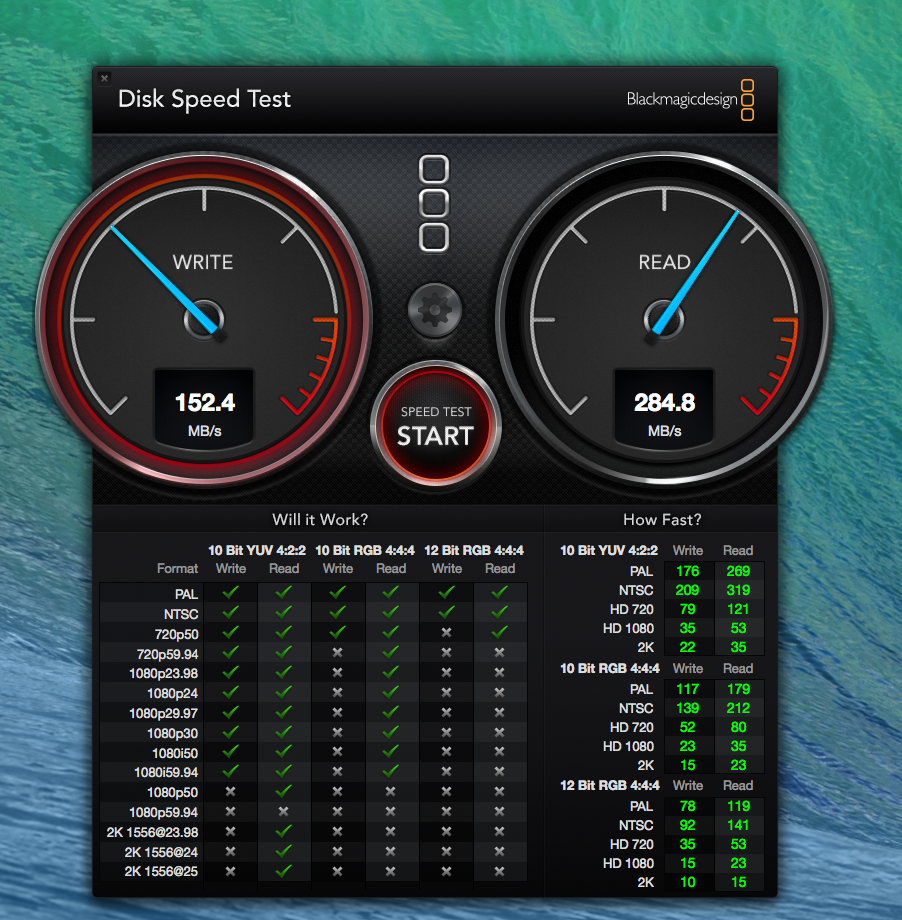This screenshot has height=920, width=902.
Task: Click 10 Bit RGB PAL write value 117
Action: 688,689
